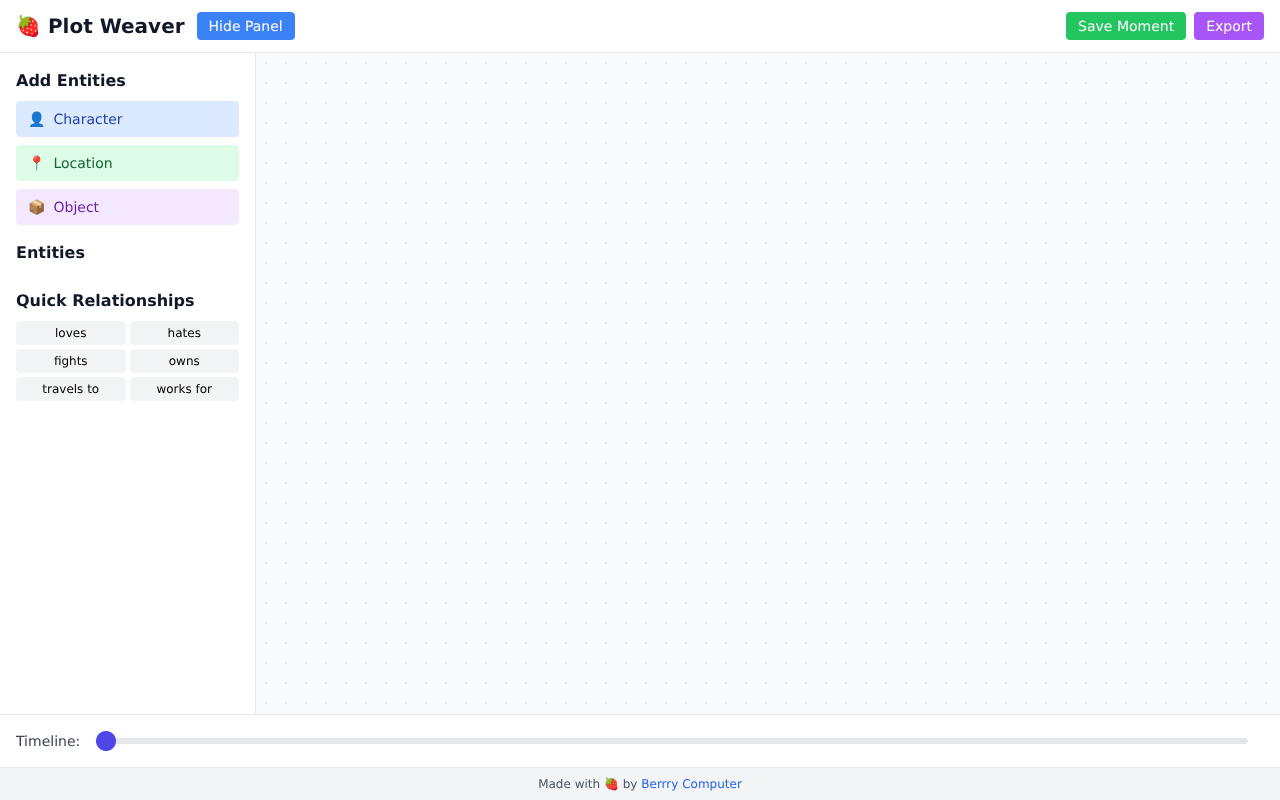
Task: Click the purple Export button
Action: [1228, 26]
